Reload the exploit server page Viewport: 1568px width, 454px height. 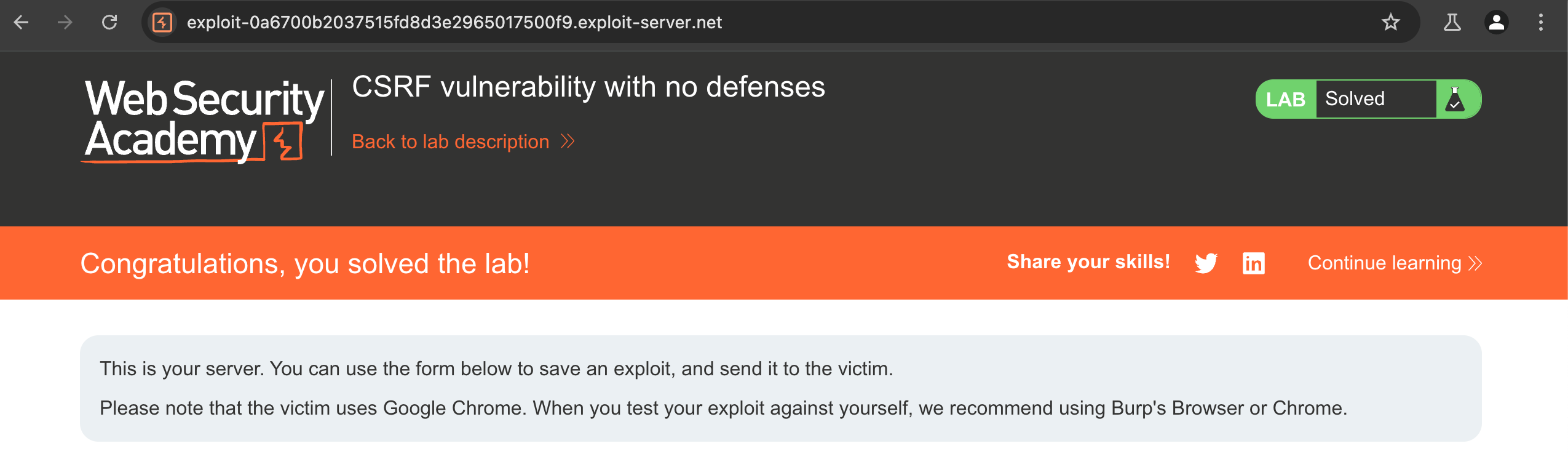coord(109,23)
